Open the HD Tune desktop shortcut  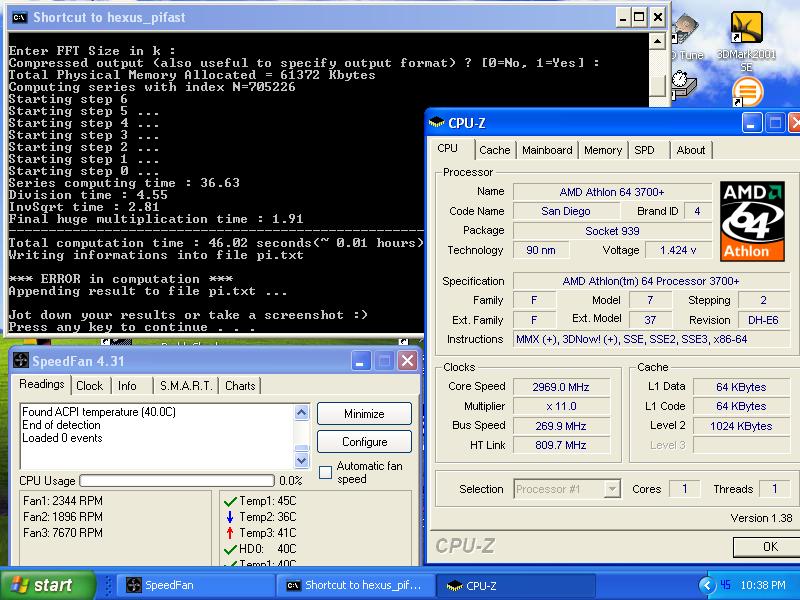click(x=687, y=38)
